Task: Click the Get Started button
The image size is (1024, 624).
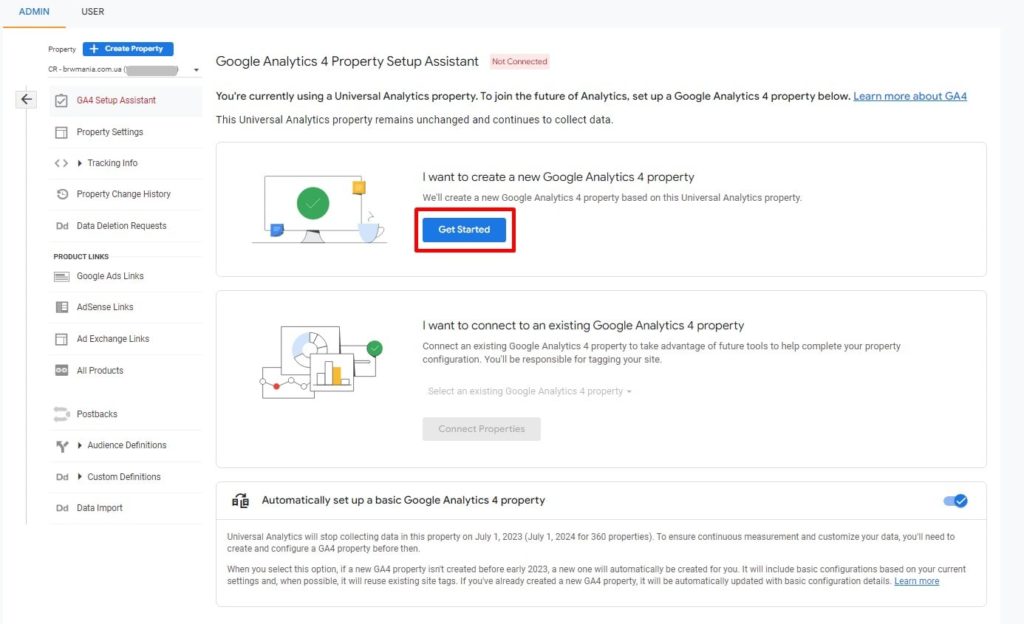Action: pos(463,229)
